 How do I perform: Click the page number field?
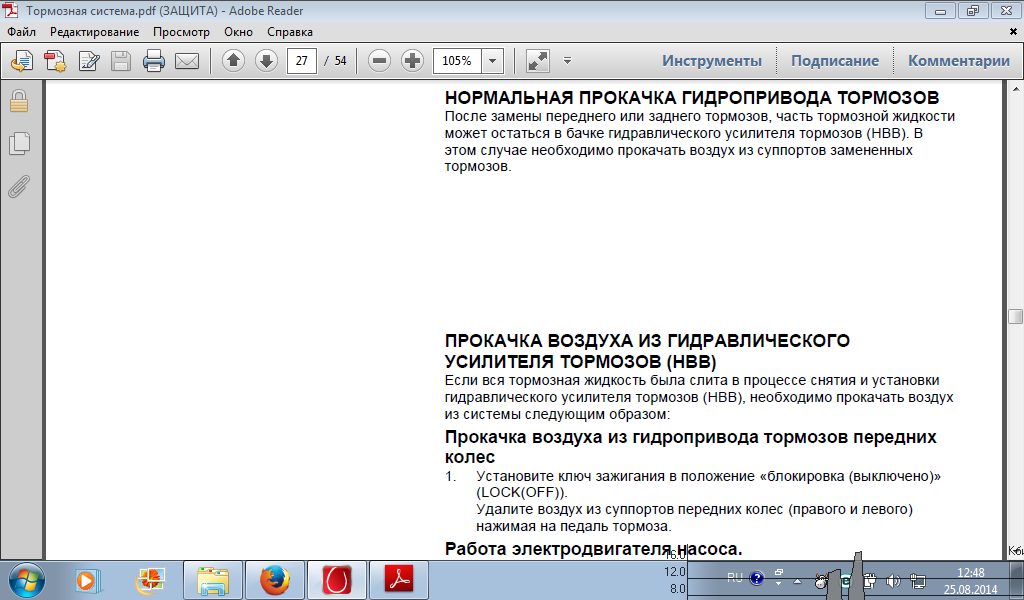(x=301, y=61)
